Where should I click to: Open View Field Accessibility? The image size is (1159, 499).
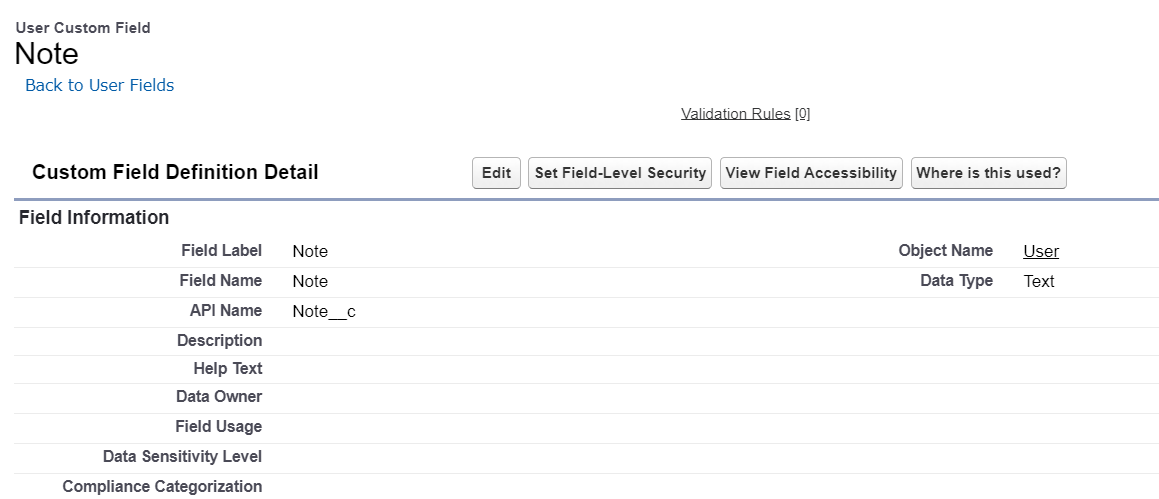point(811,173)
